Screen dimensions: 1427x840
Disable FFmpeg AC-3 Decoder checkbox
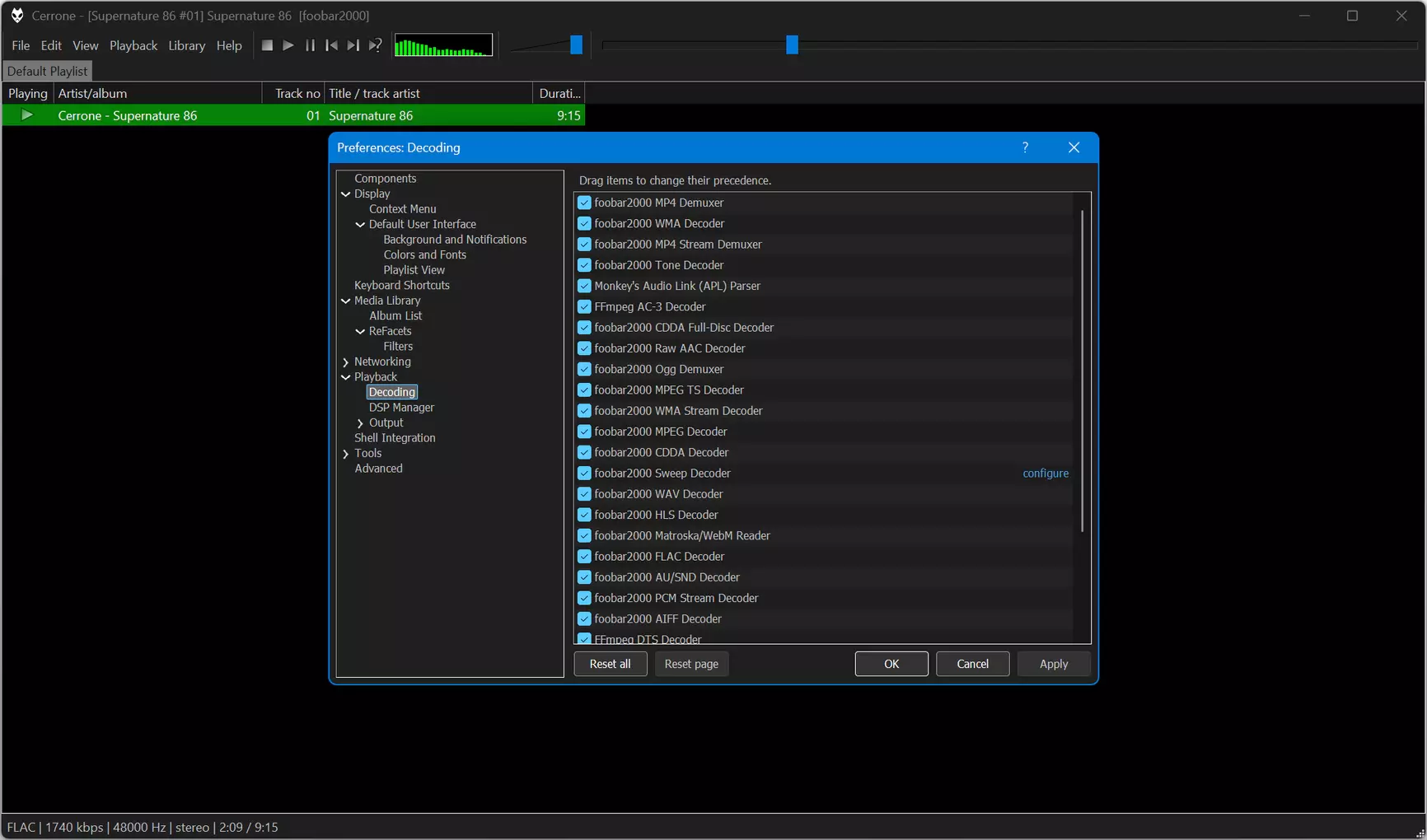coord(584,306)
